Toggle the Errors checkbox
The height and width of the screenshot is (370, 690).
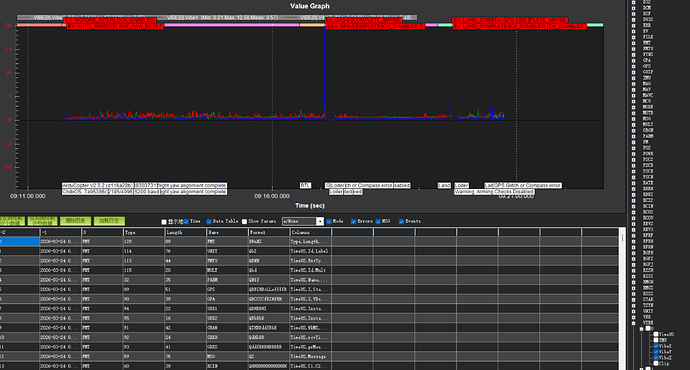353,221
